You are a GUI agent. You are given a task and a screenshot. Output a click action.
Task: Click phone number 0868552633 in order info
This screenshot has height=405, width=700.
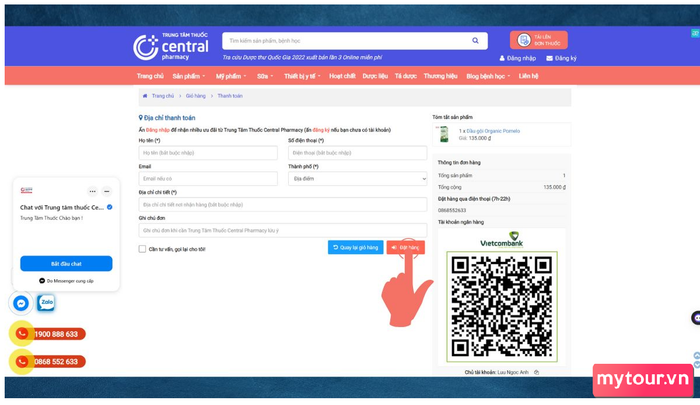pyautogui.click(x=452, y=210)
